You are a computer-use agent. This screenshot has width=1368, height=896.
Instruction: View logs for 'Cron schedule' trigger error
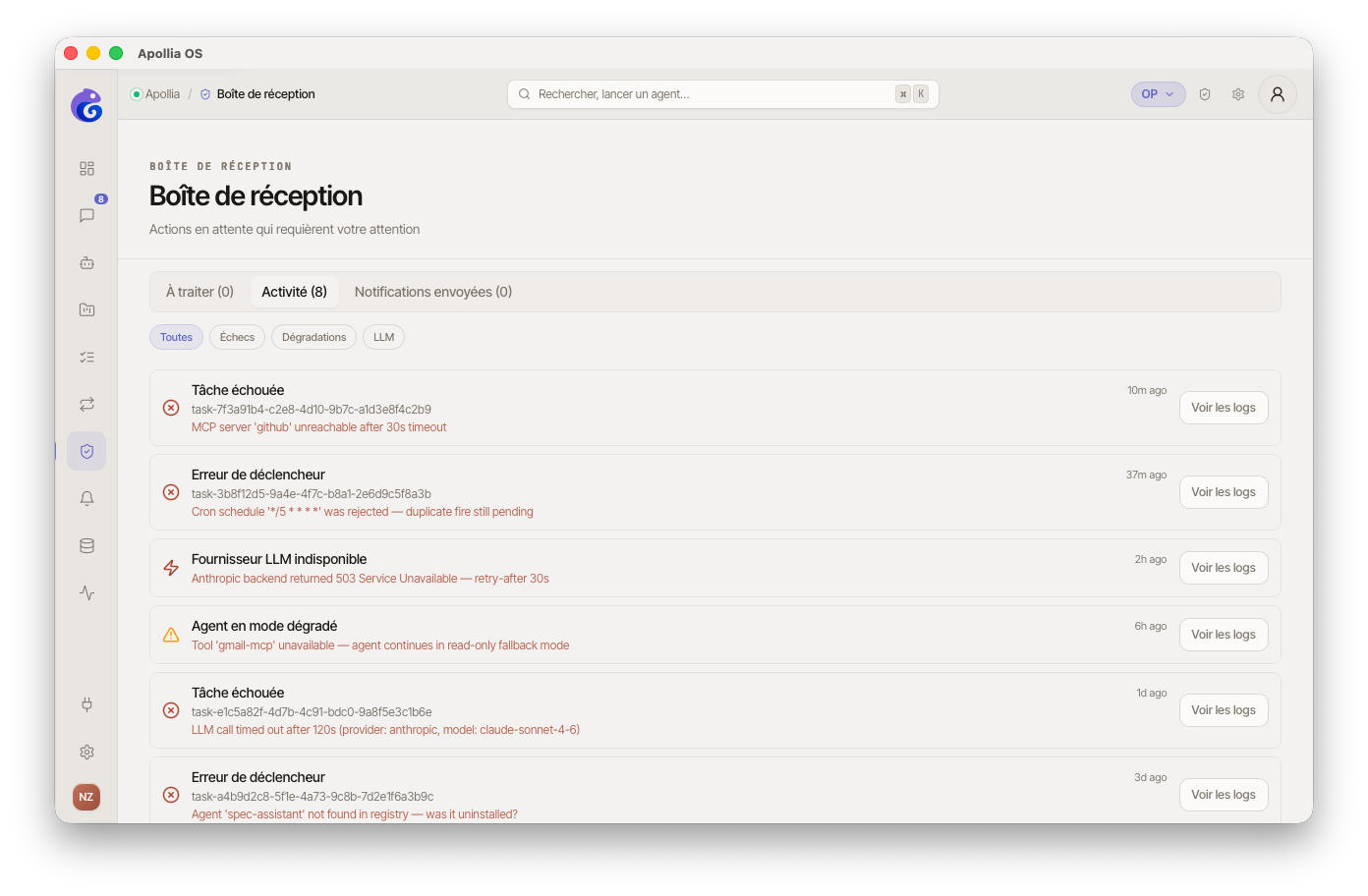coord(1224,492)
